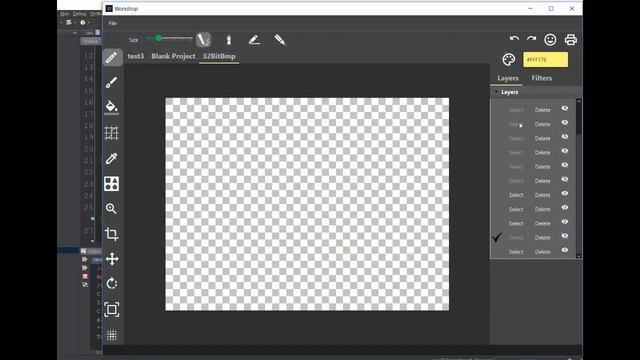
Task: Open the Layers tab
Action: (508, 78)
